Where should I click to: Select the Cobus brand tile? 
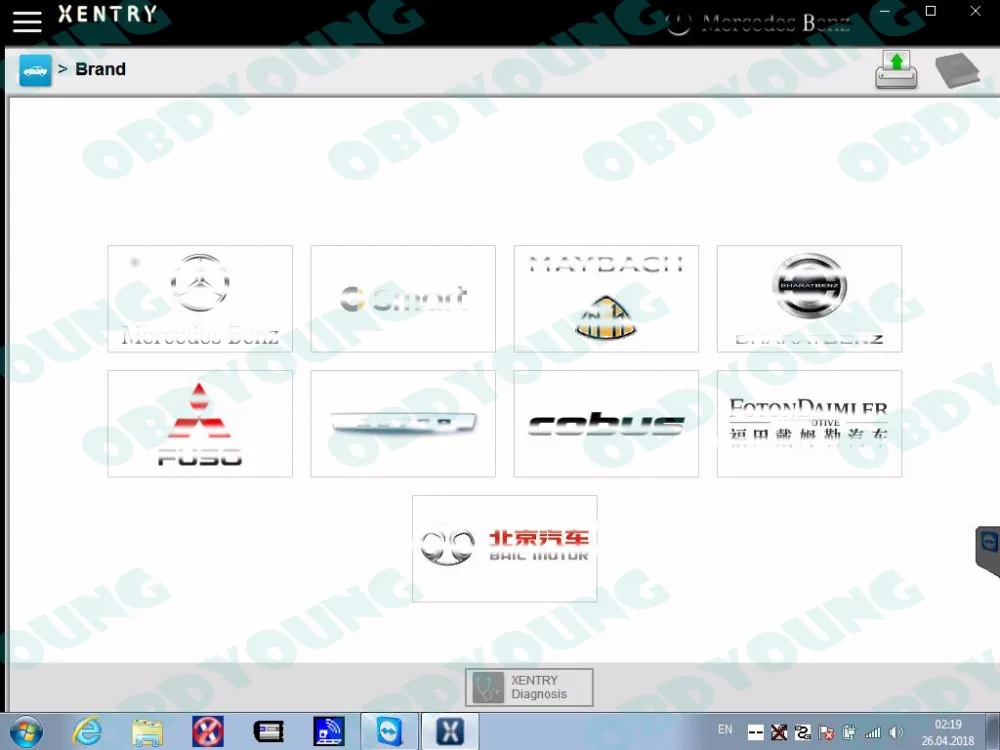pyautogui.click(x=607, y=423)
